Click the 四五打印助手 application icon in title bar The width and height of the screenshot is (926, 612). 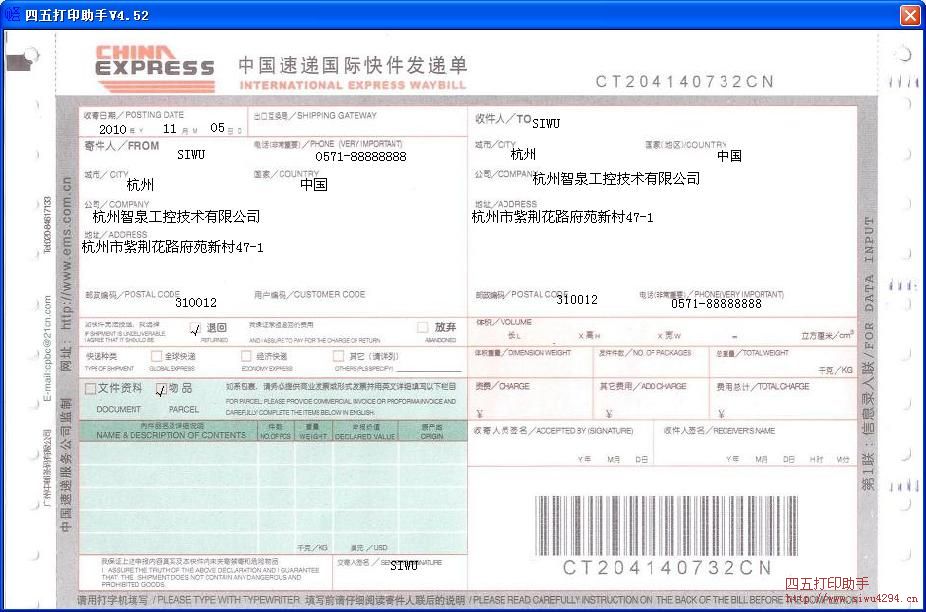pos(12,15)
